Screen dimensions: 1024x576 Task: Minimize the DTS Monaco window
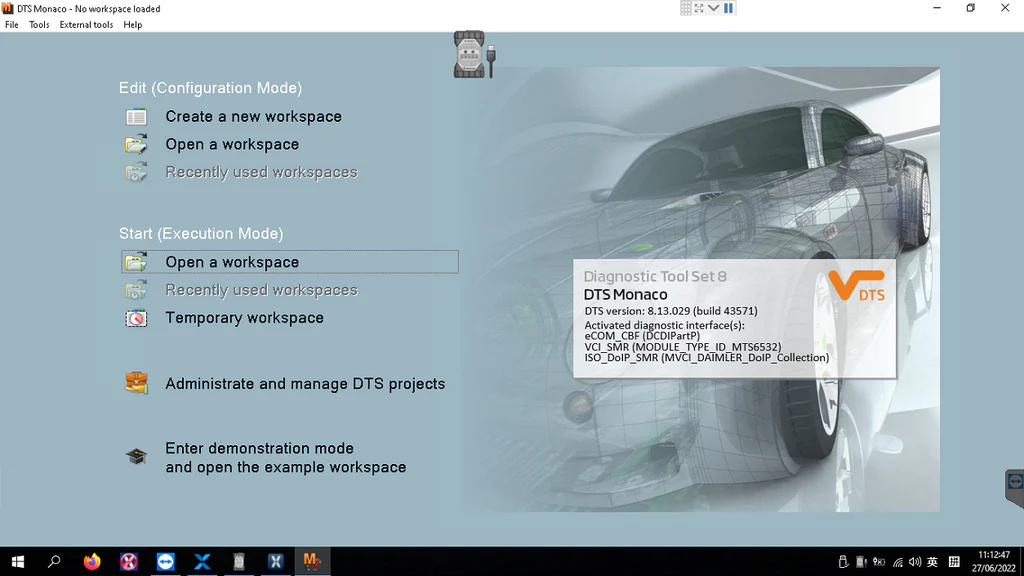[937, 8]
